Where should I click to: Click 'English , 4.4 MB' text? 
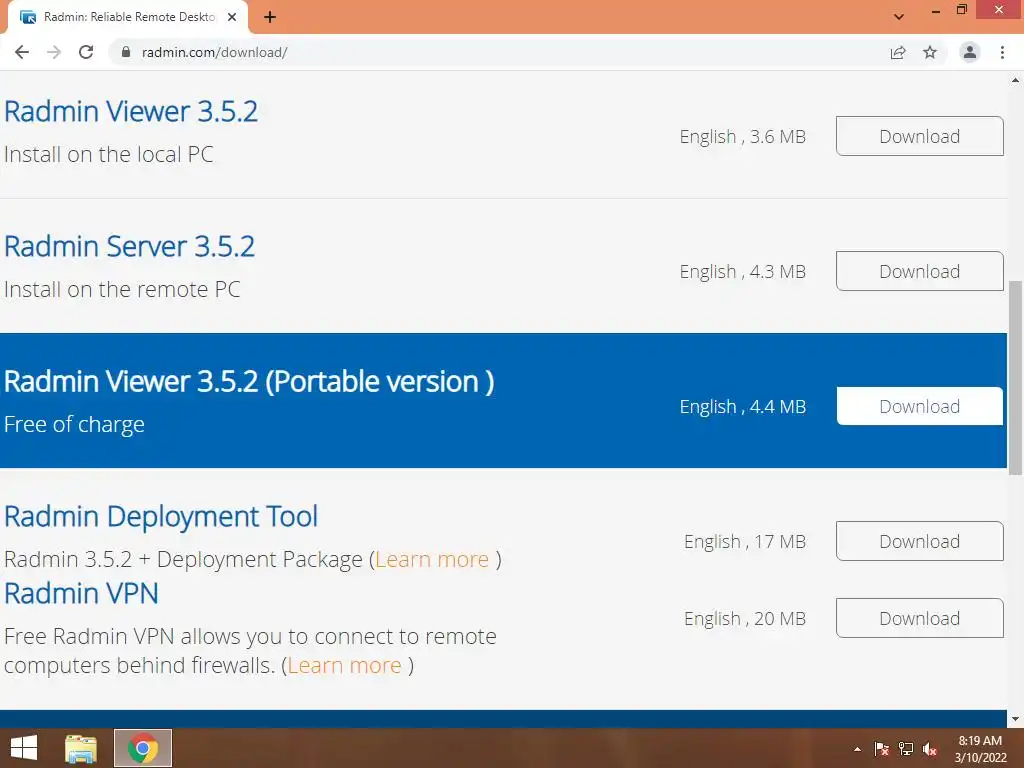pos(743,407)
